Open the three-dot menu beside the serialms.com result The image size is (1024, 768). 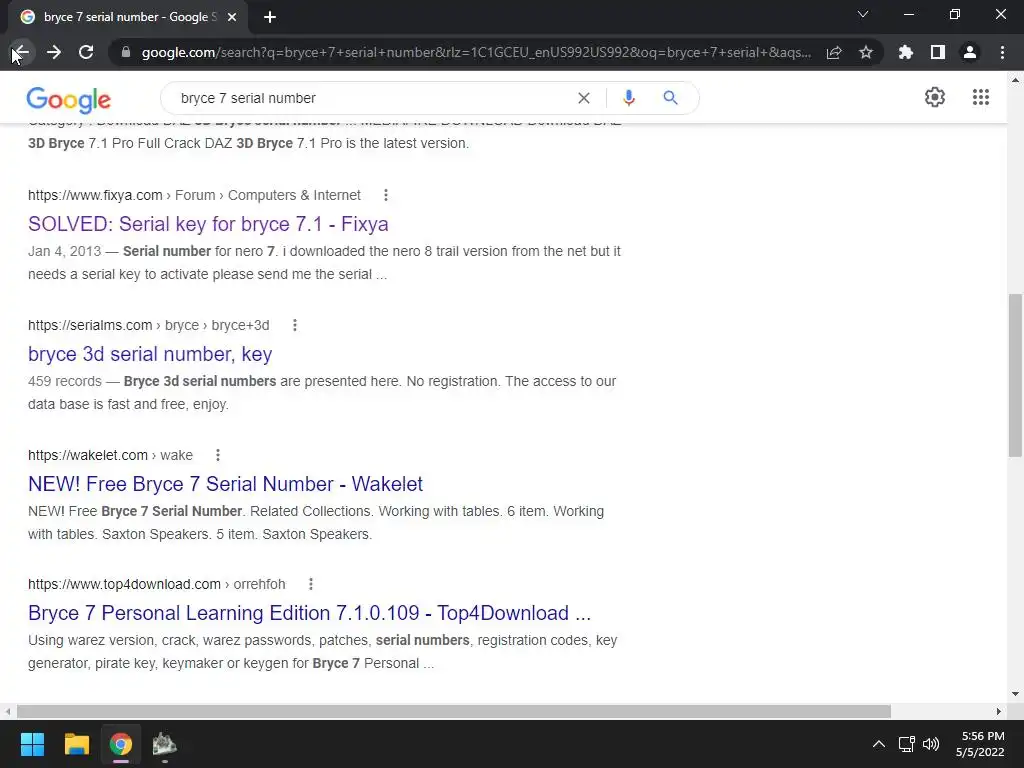(295, 325)
